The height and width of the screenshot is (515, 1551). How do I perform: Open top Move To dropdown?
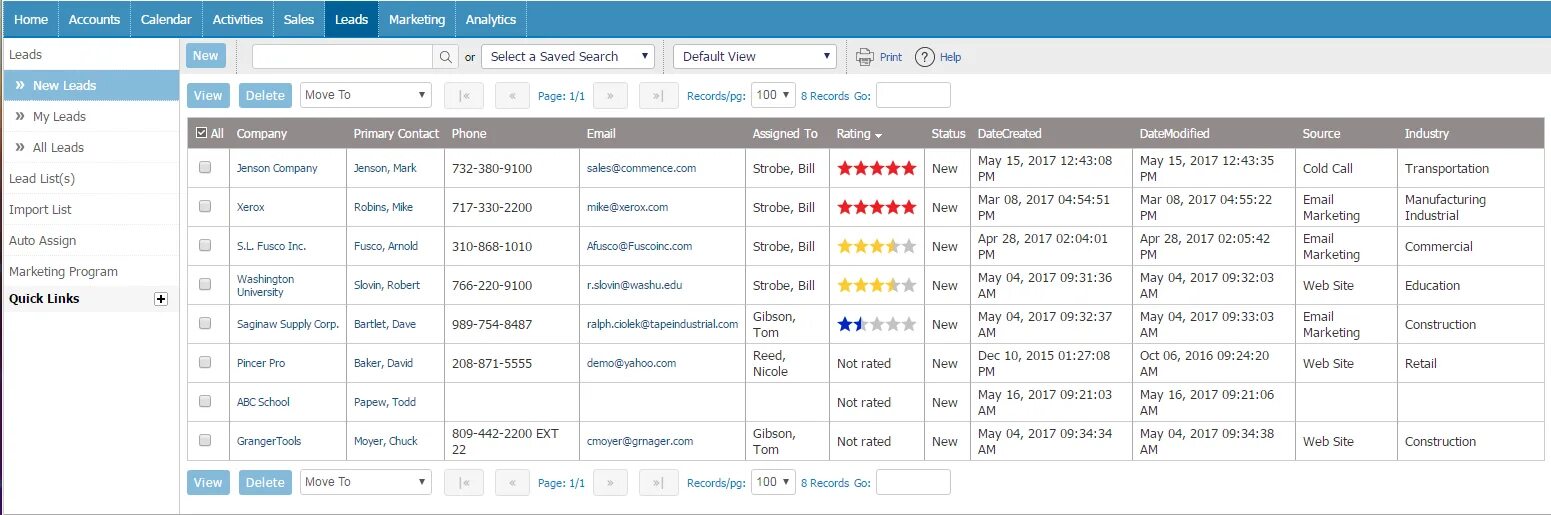click(365, 95)
